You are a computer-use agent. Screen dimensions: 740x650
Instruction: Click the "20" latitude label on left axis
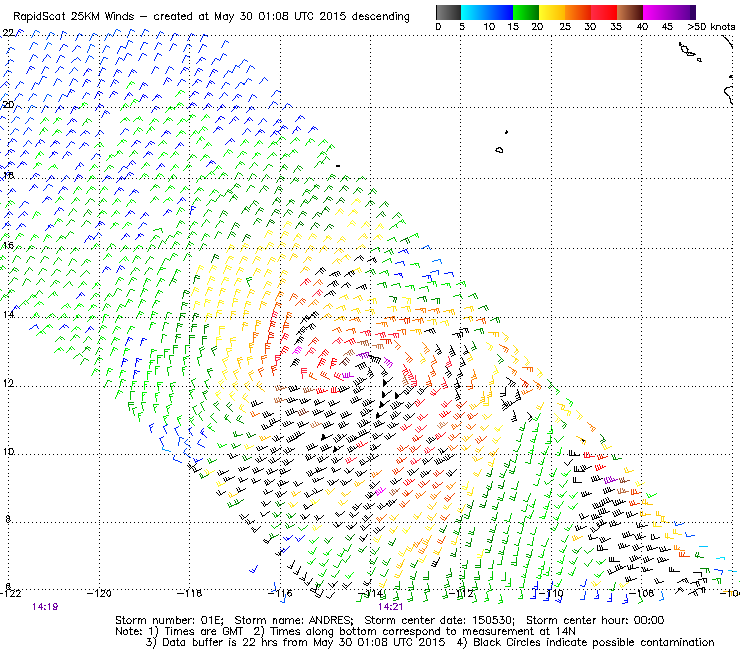[x=8, y=104]
